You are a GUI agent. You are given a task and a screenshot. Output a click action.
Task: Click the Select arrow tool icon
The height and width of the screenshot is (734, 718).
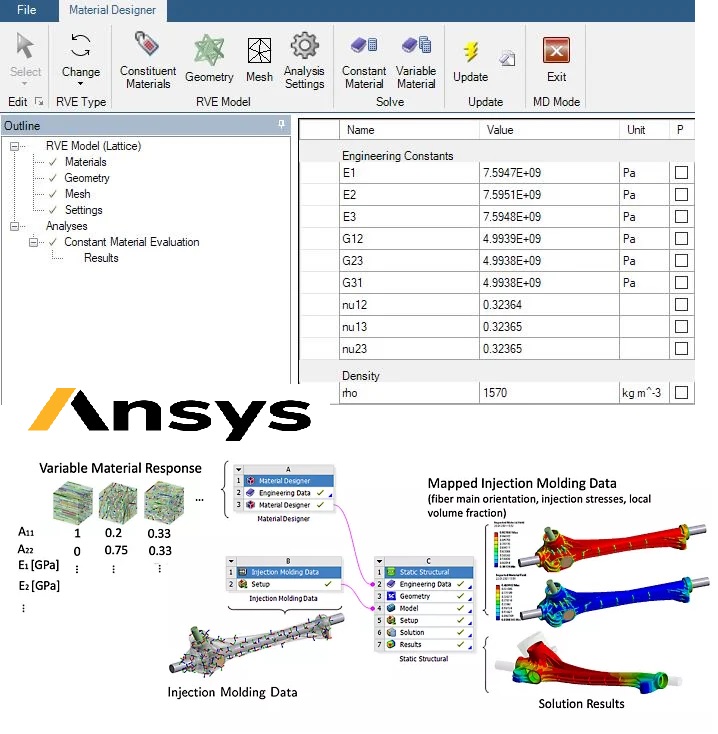[24, 45]
